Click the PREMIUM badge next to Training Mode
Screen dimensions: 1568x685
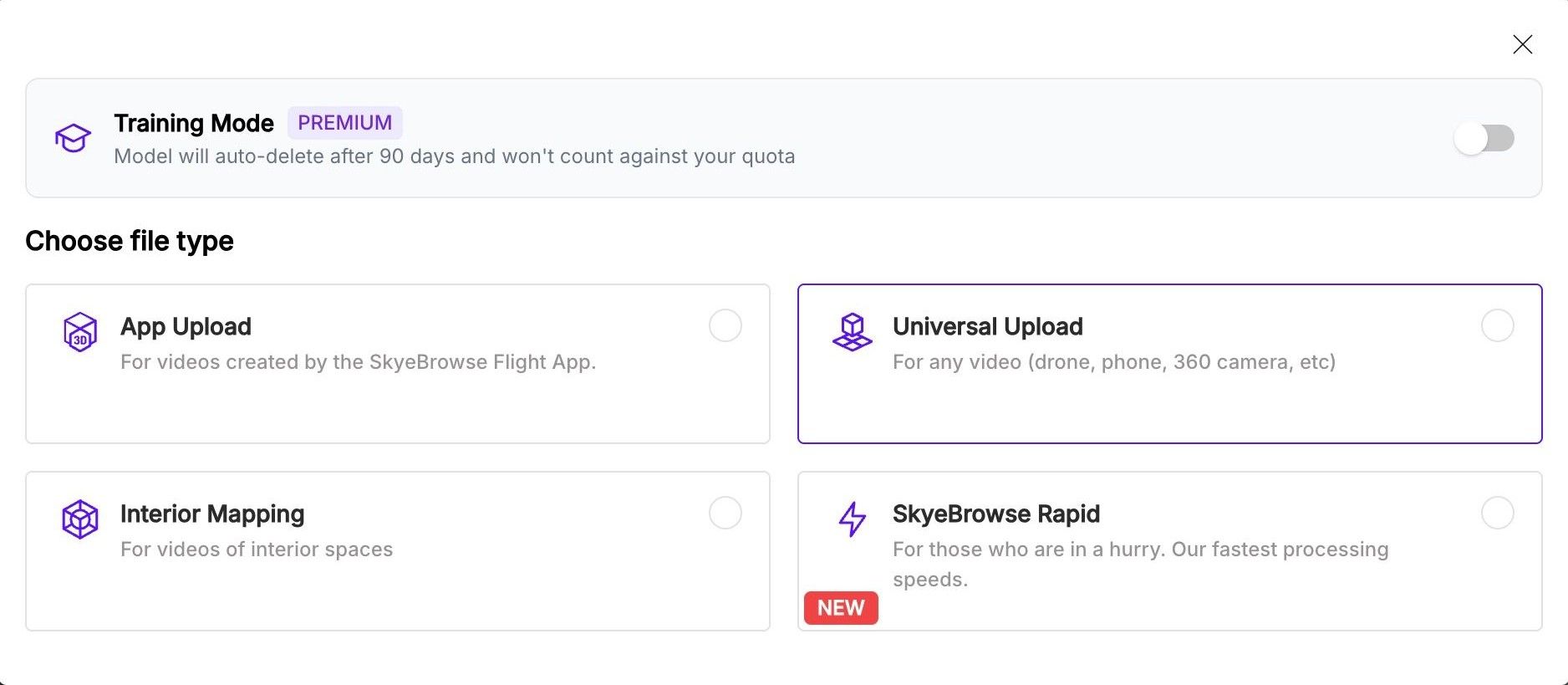345,122
